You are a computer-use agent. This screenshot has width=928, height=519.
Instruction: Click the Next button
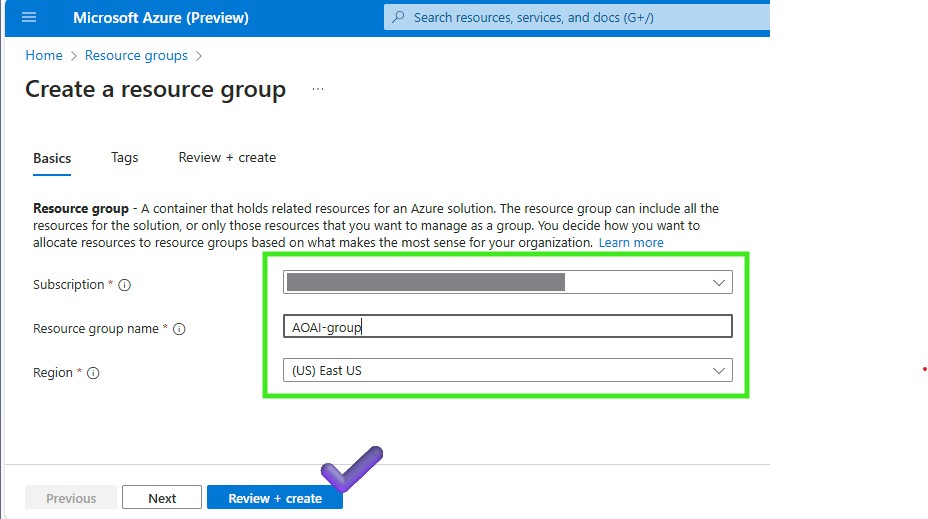click(162, 498)
